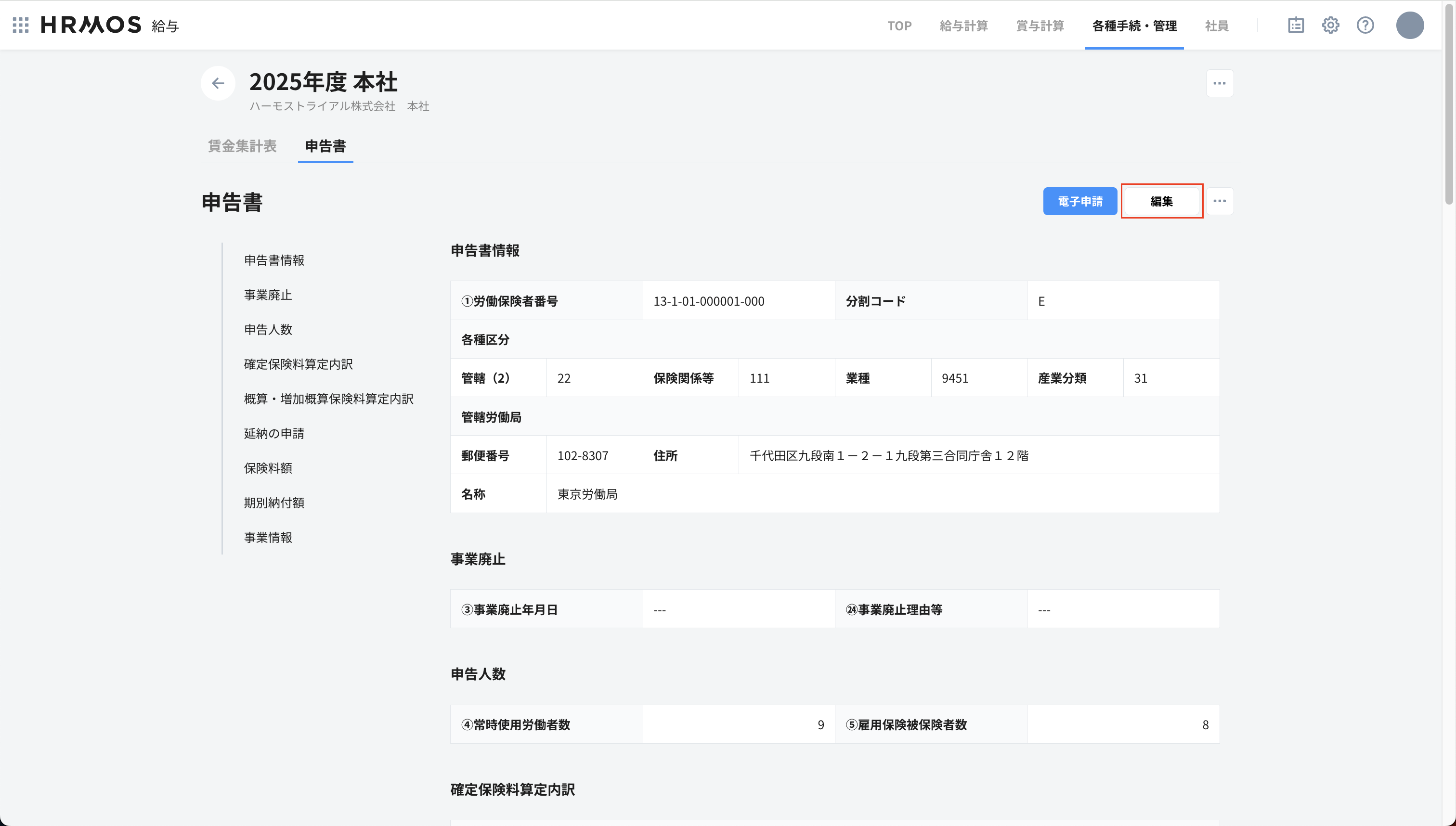Screen dimensions: 1456x826
Task: Navigate to 各種手続・管理 menu
Action: [x=1134, y=26]
